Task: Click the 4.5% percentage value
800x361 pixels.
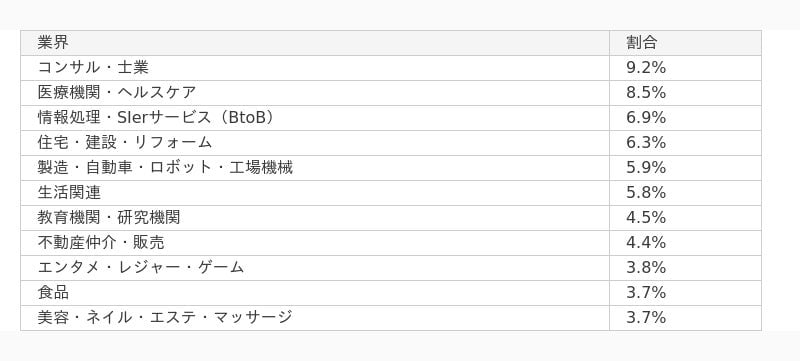Action: [x=646, y=218]
